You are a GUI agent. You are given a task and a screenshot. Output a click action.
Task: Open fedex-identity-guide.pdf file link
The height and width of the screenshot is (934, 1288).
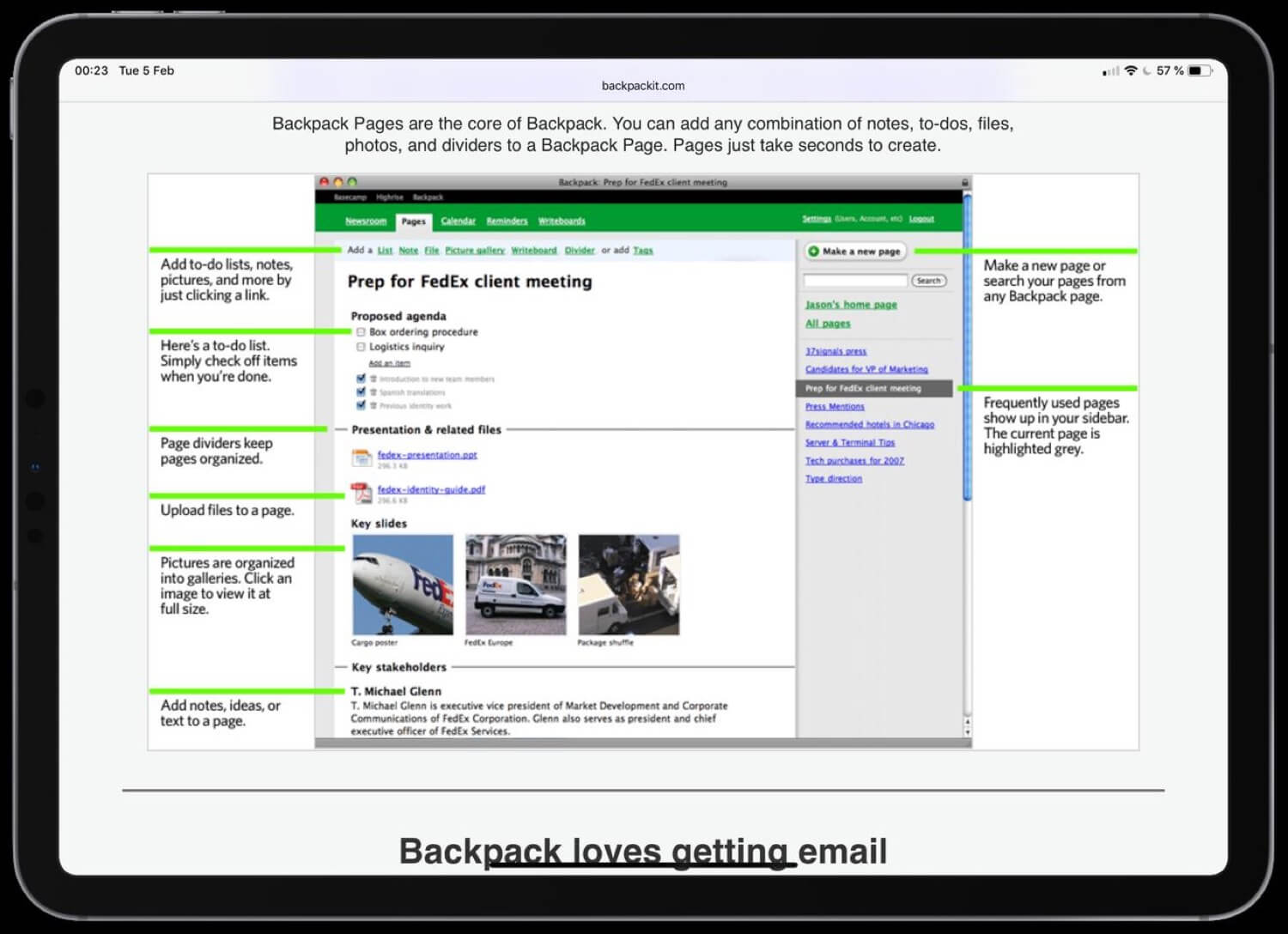point(431,489)
